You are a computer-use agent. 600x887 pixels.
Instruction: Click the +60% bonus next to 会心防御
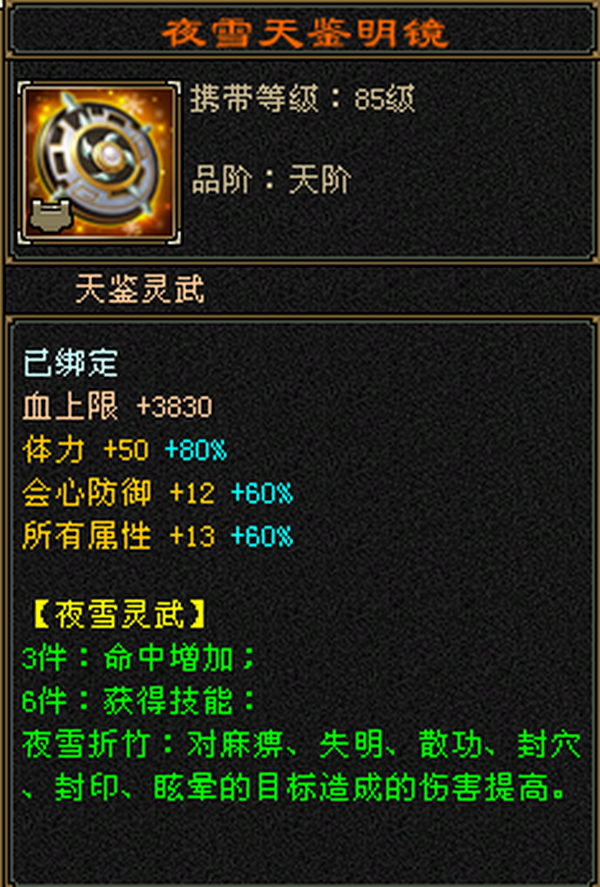point(262,493)
